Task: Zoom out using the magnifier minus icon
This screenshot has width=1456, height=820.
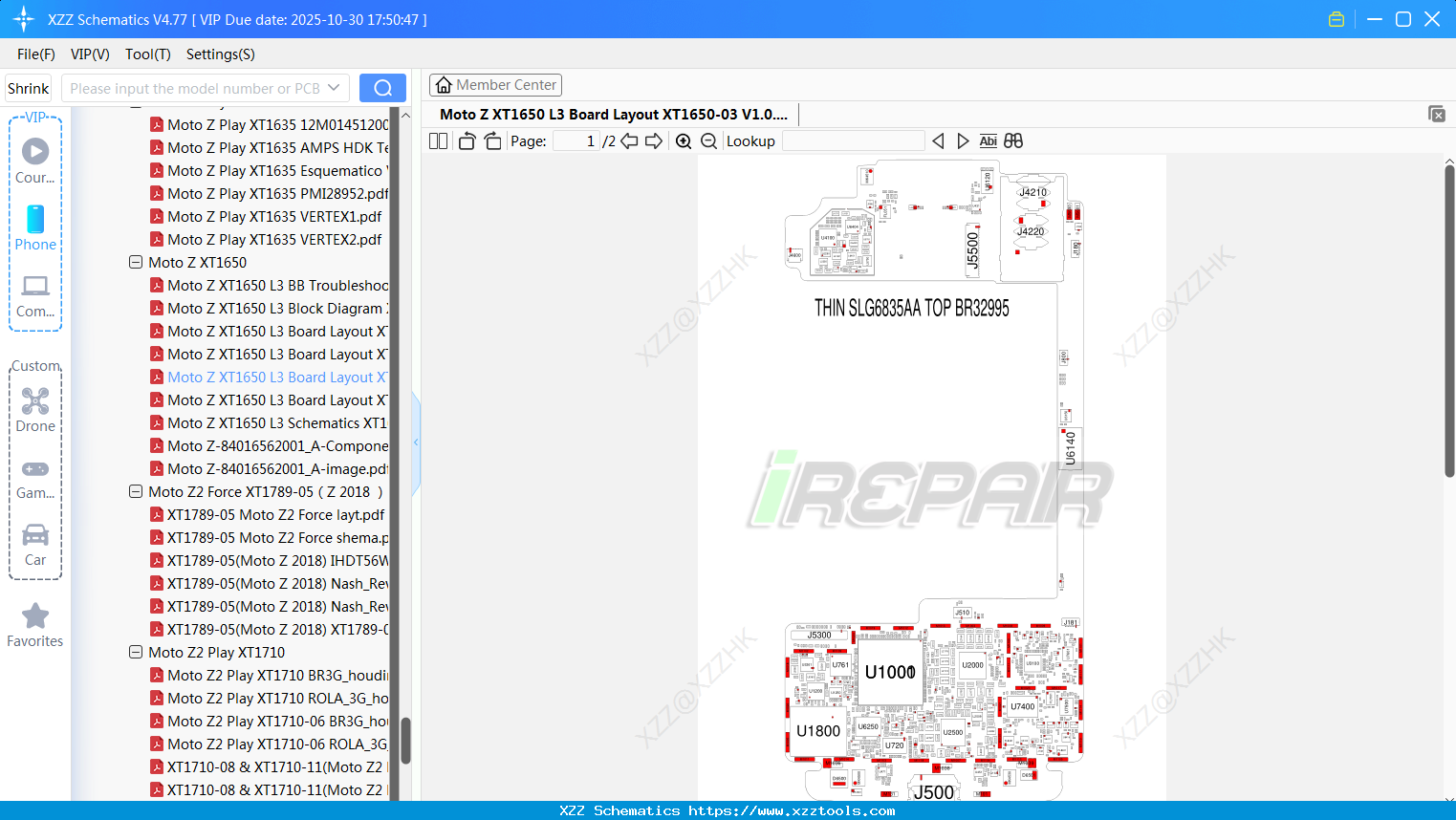Action: point(708,140)
